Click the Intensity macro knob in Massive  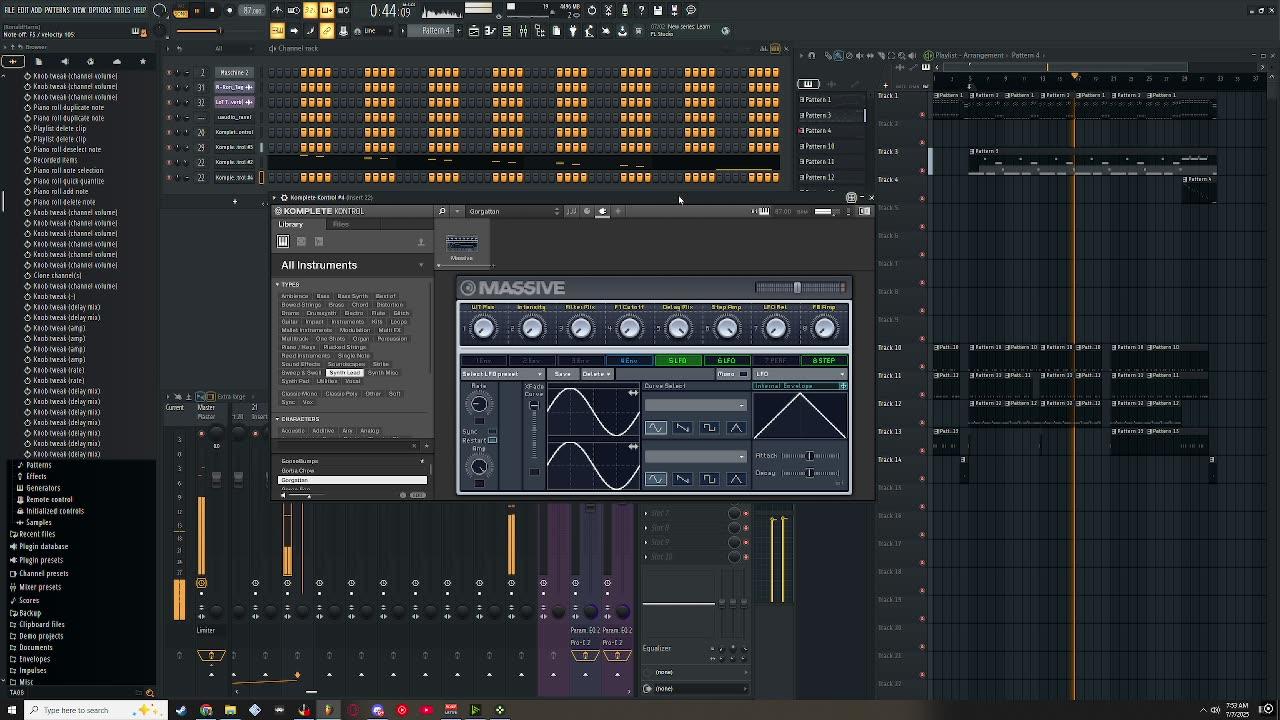(x=532, y=328)
